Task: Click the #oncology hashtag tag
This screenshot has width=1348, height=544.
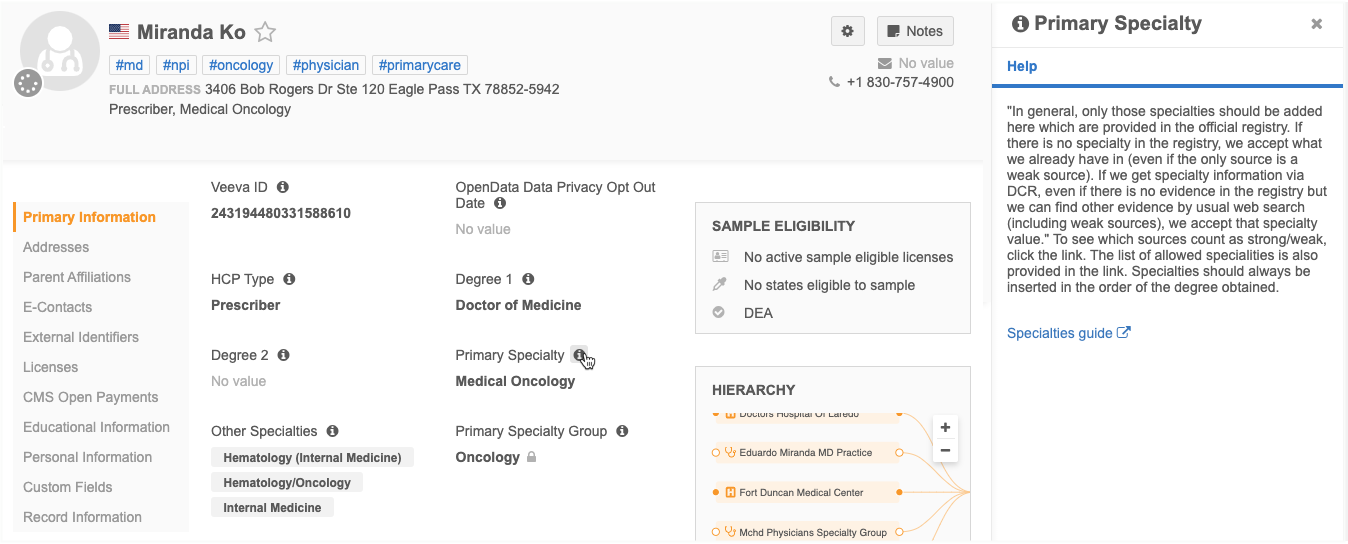Action: pyautogui.click(x=241, y=65)
